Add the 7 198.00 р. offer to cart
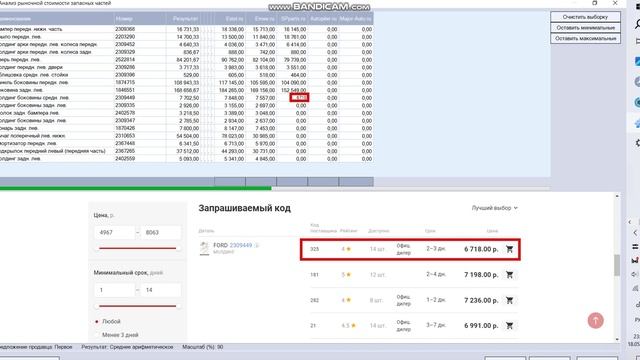Viewport: 640px width, 360px height. (509, 275)
